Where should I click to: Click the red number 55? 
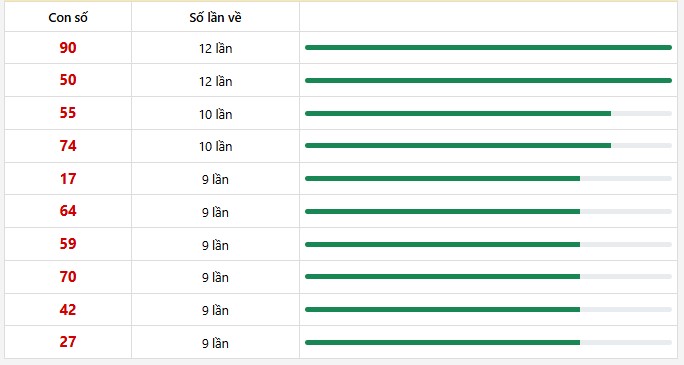click(x=68, y=113)
